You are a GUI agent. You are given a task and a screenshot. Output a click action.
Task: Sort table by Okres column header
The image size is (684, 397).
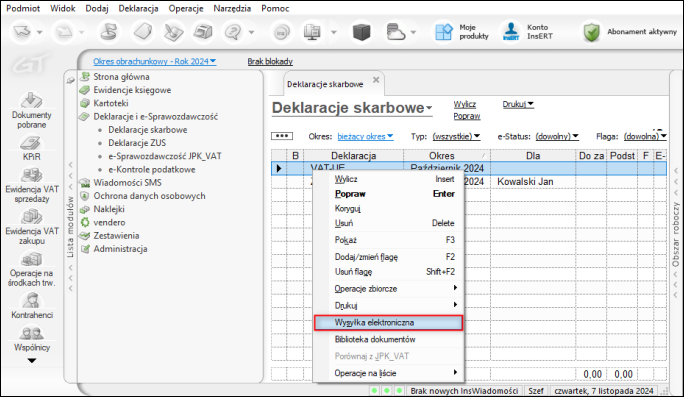pyautogui.click(x=447, y=156)
